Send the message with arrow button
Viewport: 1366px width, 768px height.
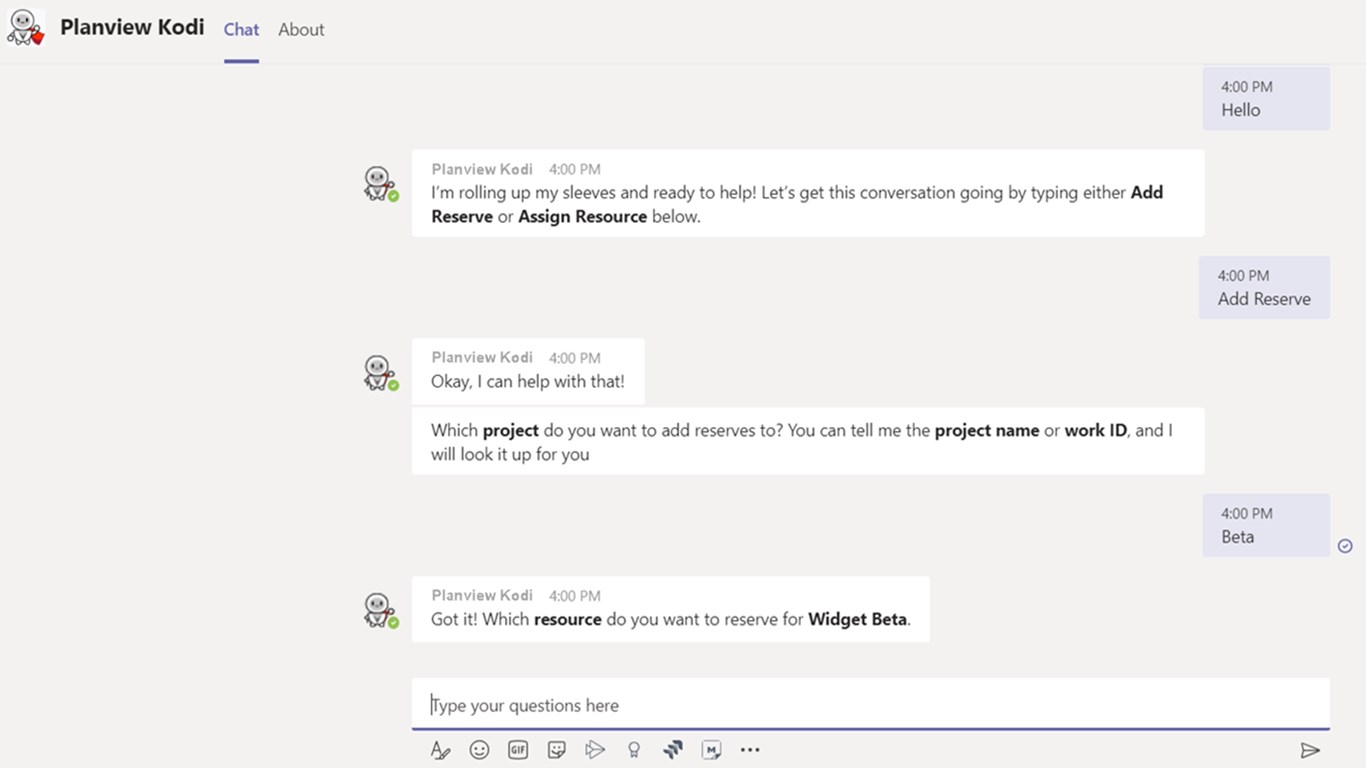tap(1310, 750)
